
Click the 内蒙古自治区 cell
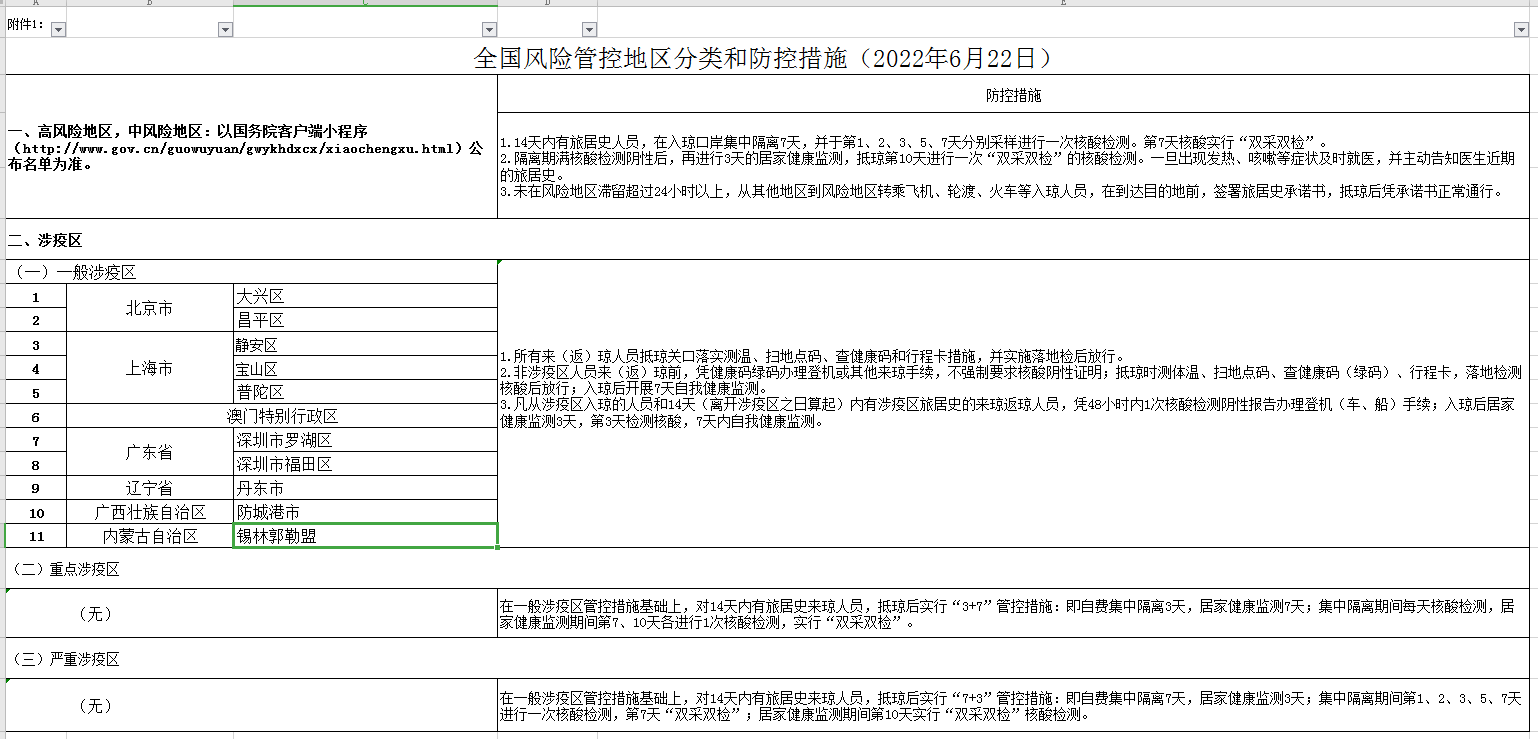(x=149, y=536)
